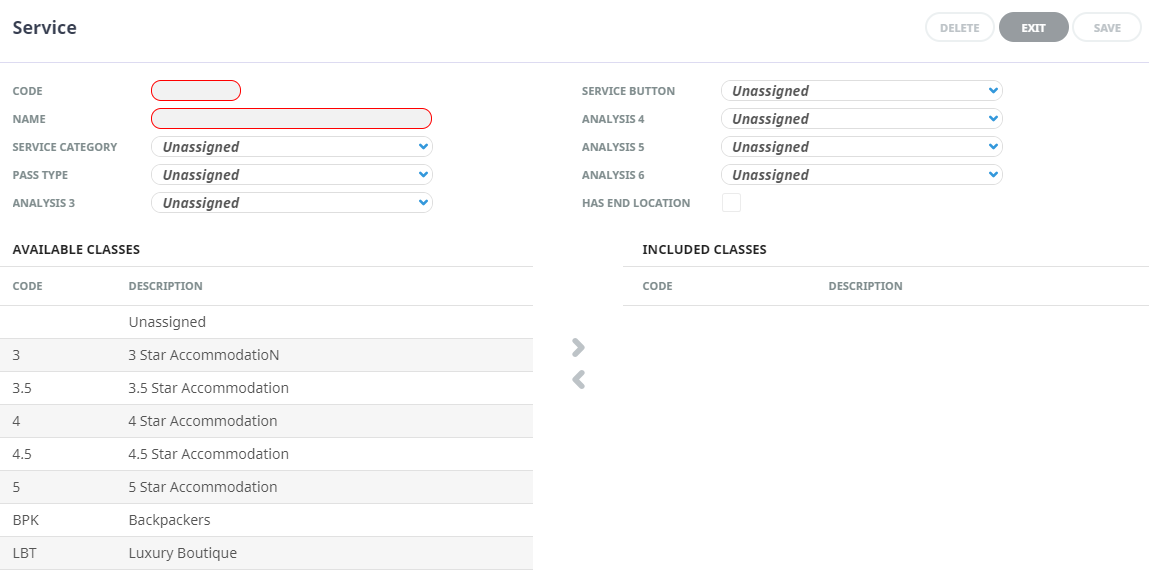Expand the Analysis 3 dropdown
This screenshot has width=1149, height=578.
291,202
